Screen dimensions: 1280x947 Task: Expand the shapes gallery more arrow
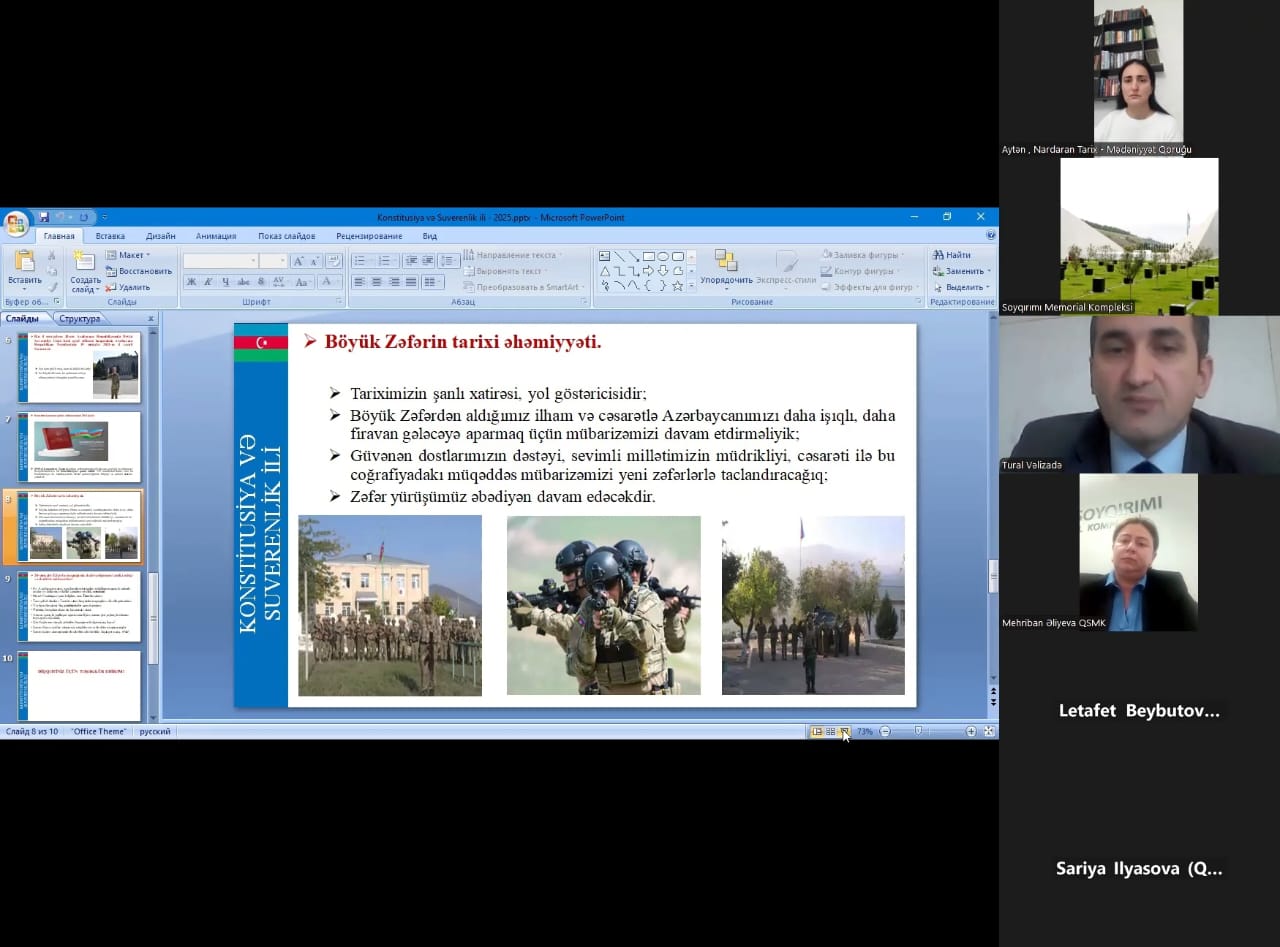691,286
